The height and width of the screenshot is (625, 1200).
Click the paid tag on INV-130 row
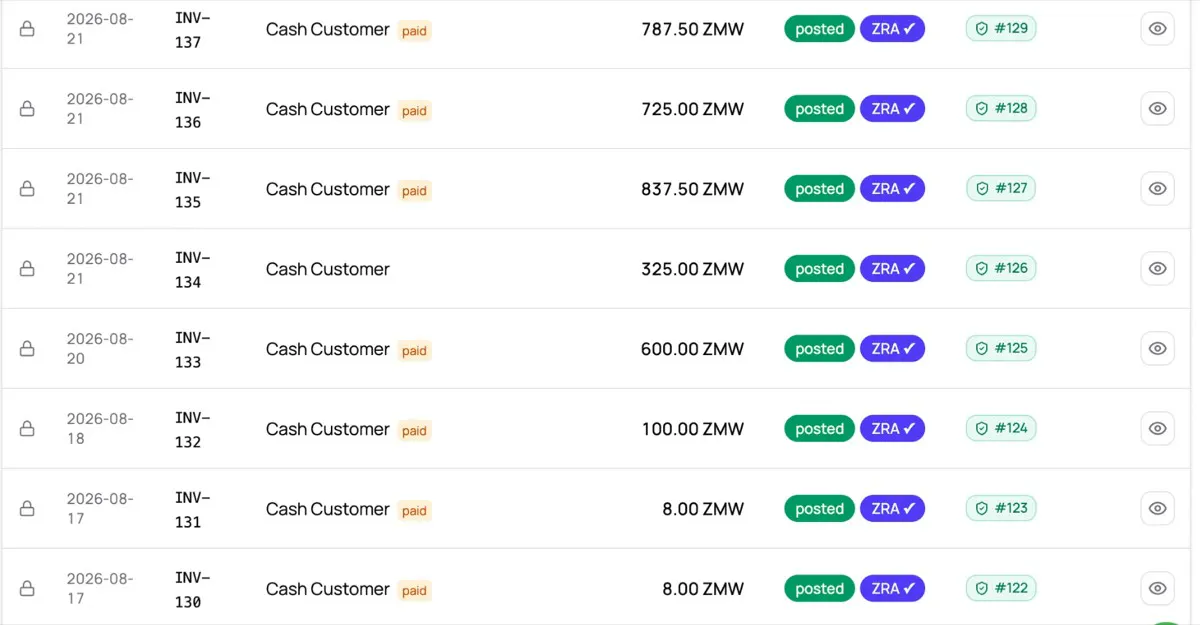414,591
